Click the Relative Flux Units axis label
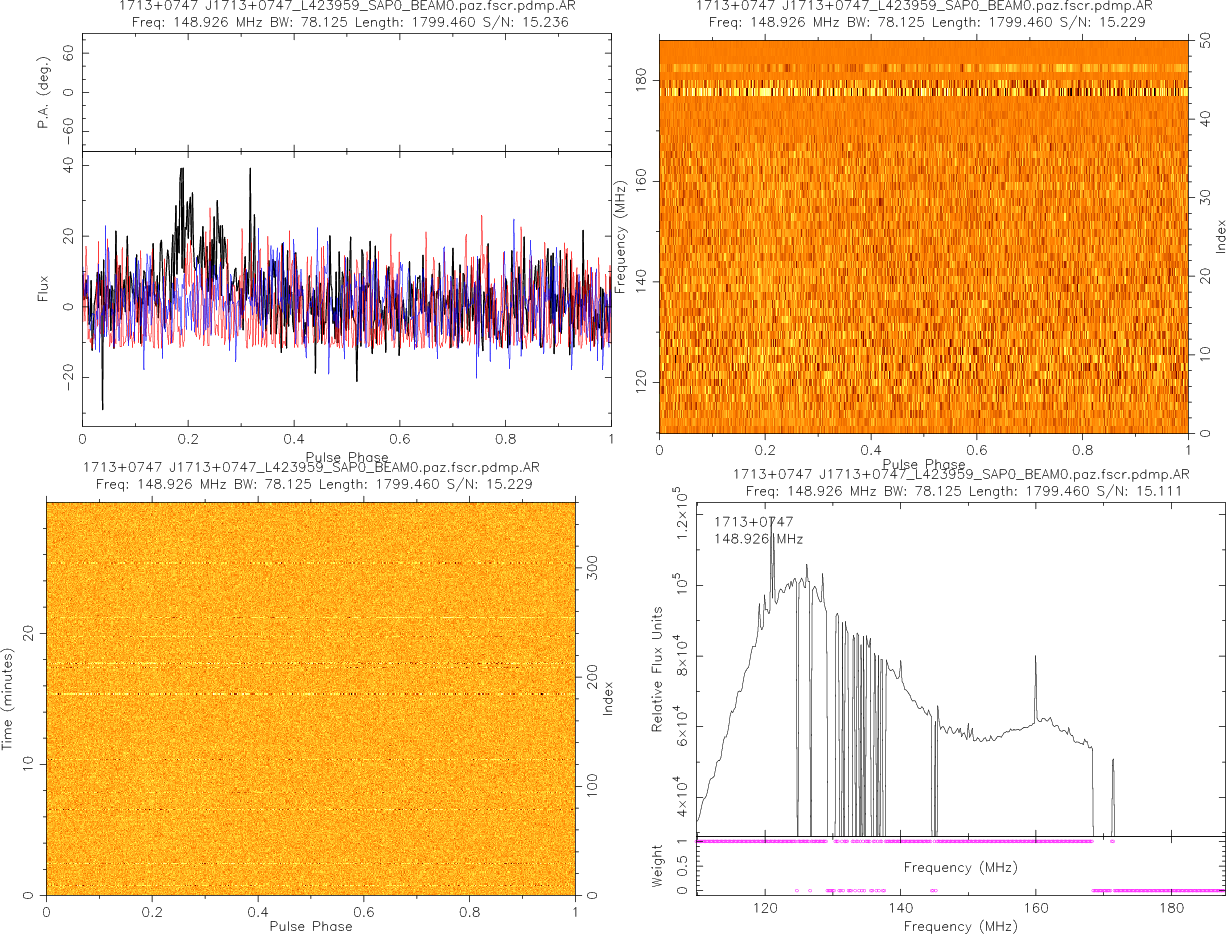 click(659, 668)
